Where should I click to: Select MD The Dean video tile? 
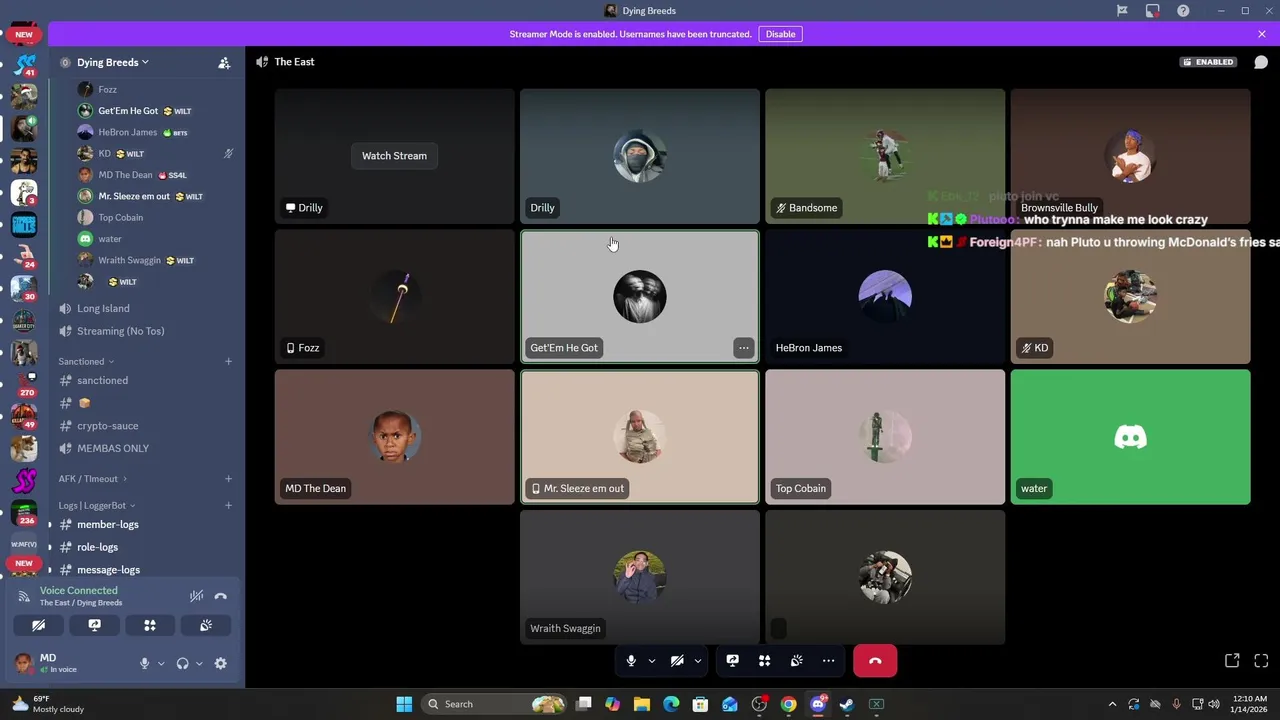(x=394, y=437)
